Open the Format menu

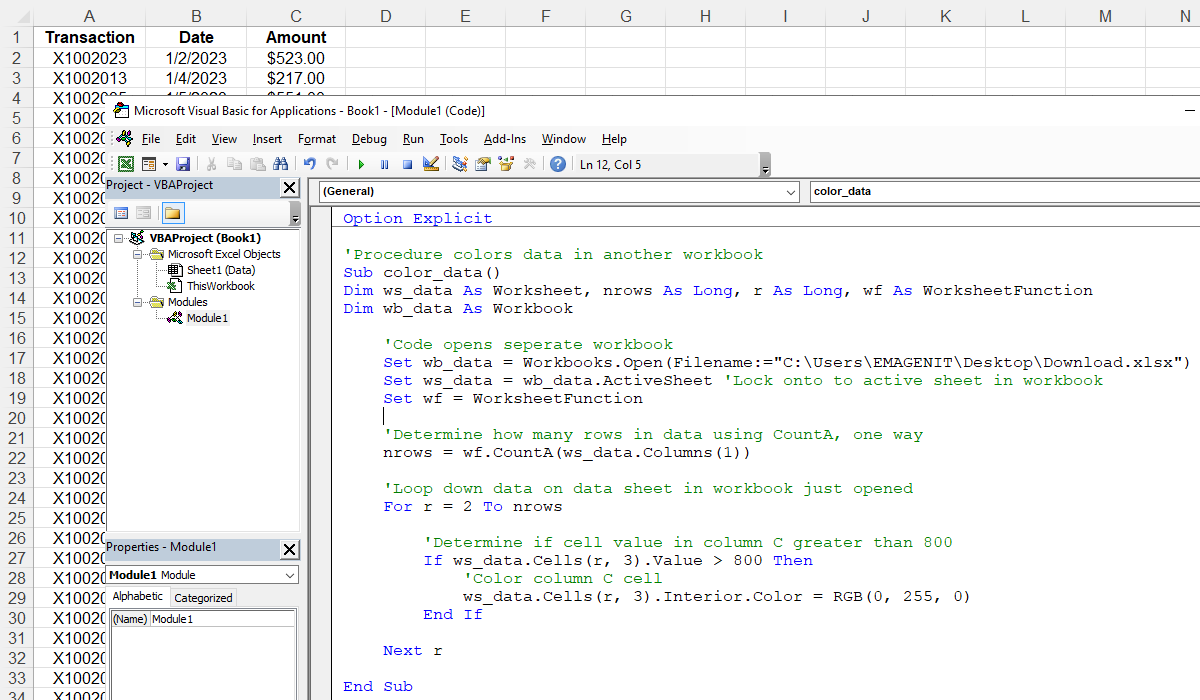[317, 139]
